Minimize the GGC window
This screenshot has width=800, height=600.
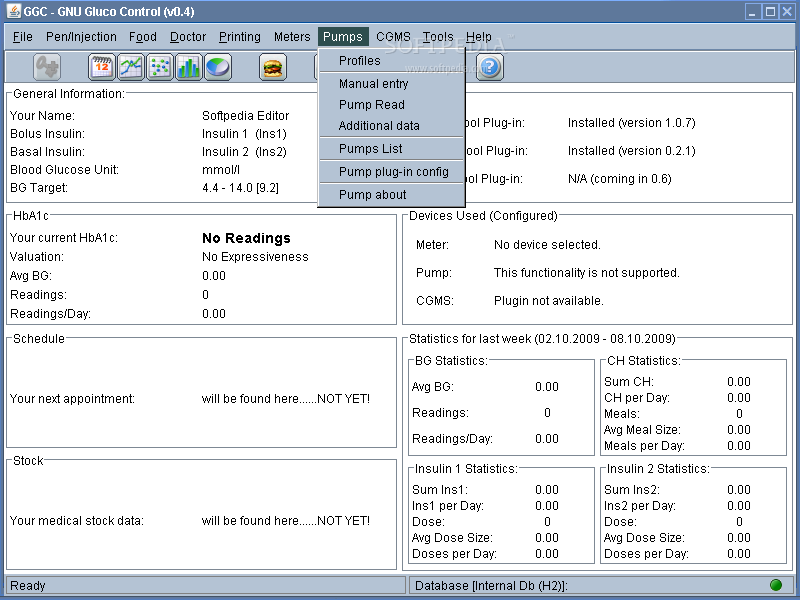(753, 11)
